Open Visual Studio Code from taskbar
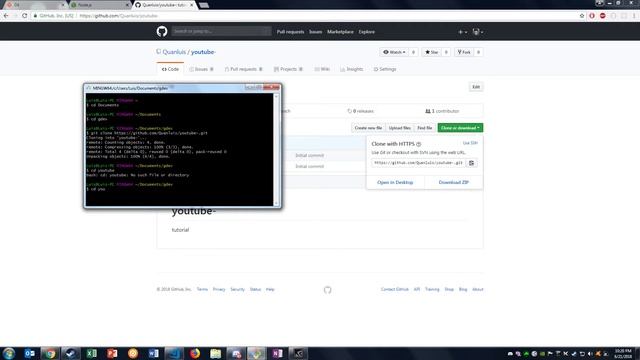This screenshot has width=640, height=360. (x=174, y=353)
